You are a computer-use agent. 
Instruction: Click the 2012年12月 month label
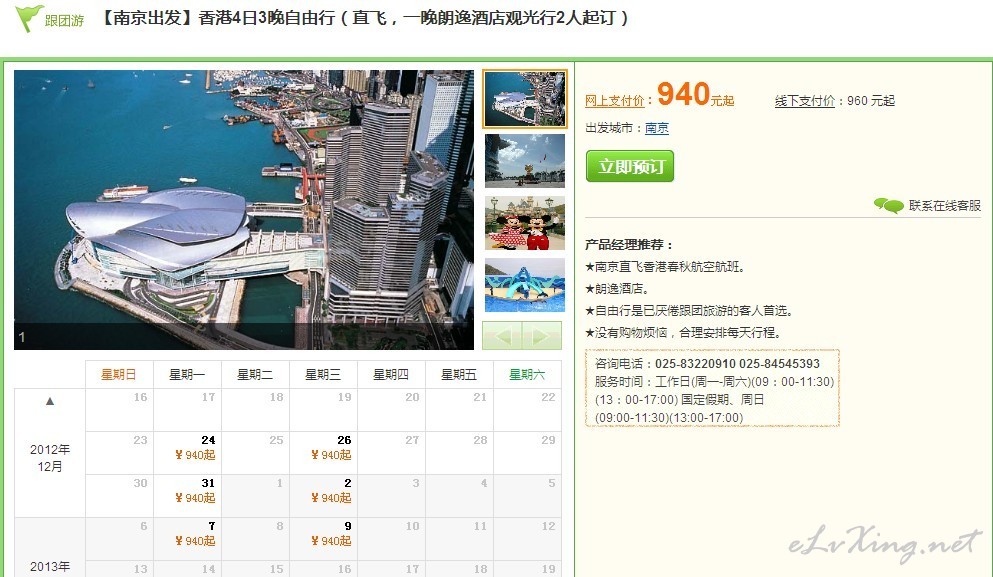[x=50, y=458]
